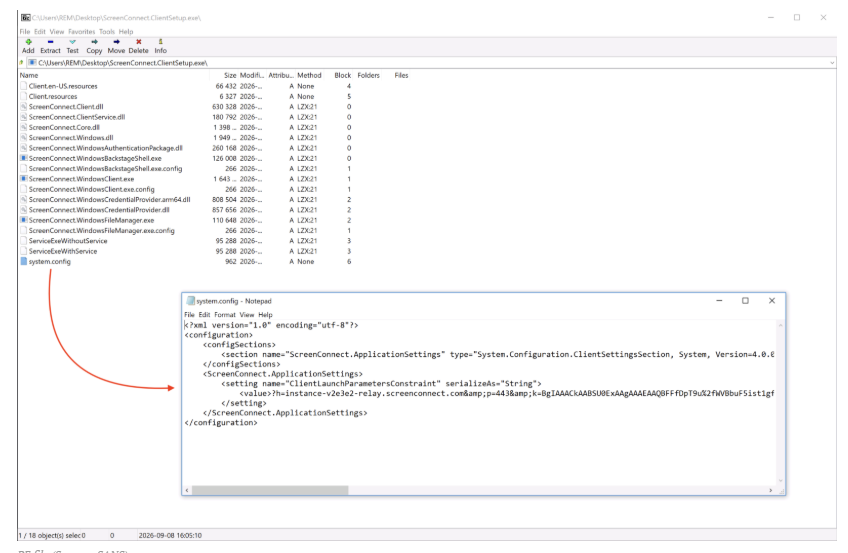This screenshot has width=848, height=553.
Task: Click the ScreenConnect.WindowsClient.exe file icon
Action: 24,179
